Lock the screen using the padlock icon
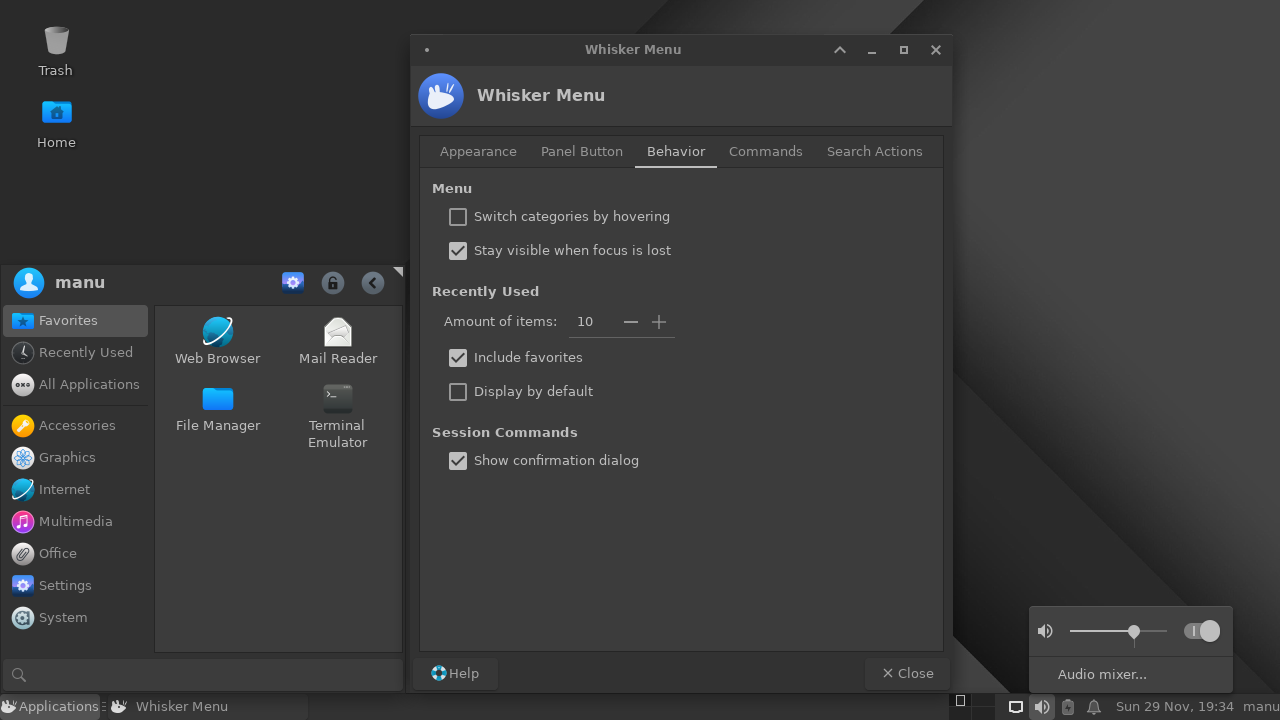Viewport: 1280px width, 720px height. tap(332, 282)
